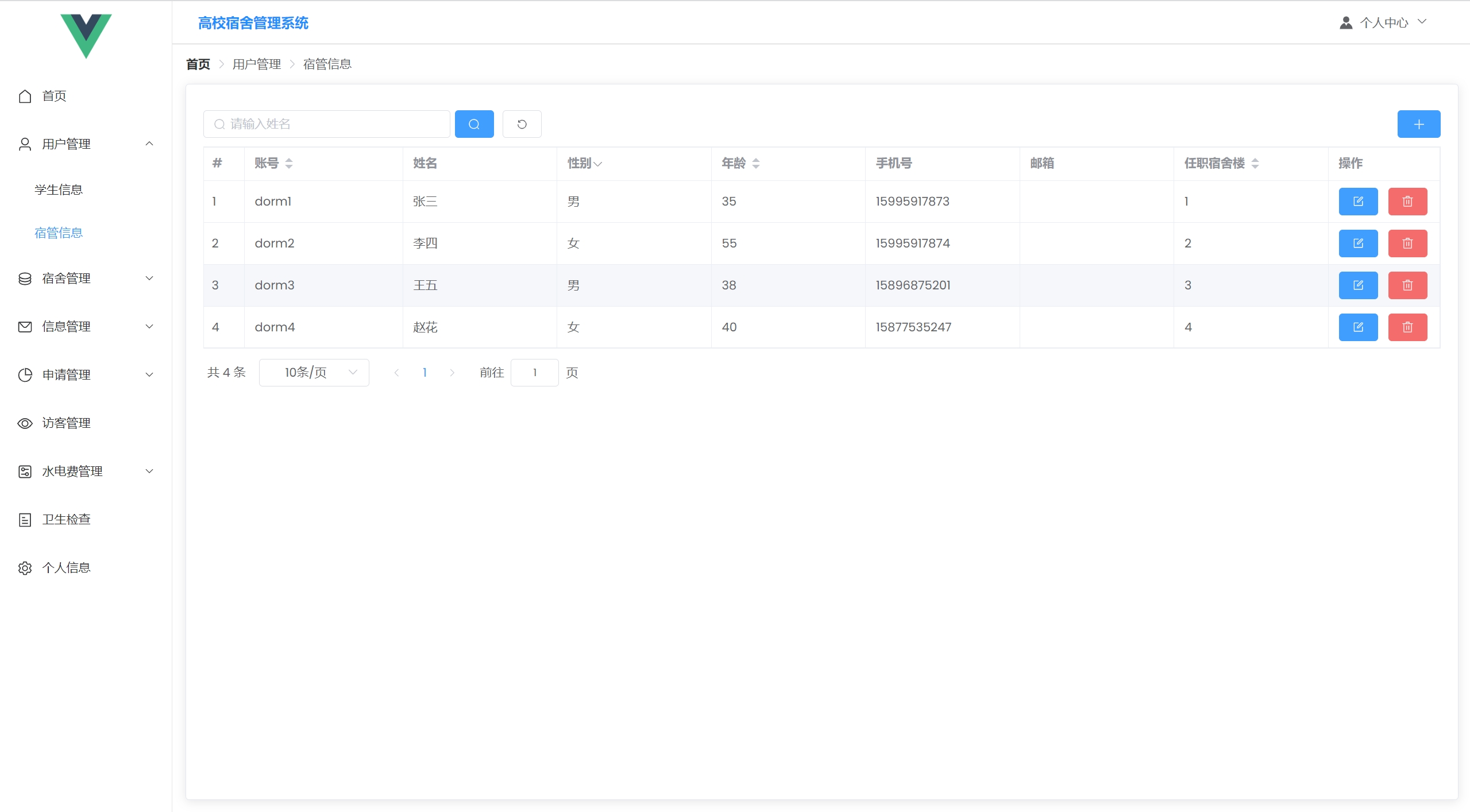Edit the dorm3 row record
The height and width of the screenshot is (812, 1470).
click(x=1357, y=285)
